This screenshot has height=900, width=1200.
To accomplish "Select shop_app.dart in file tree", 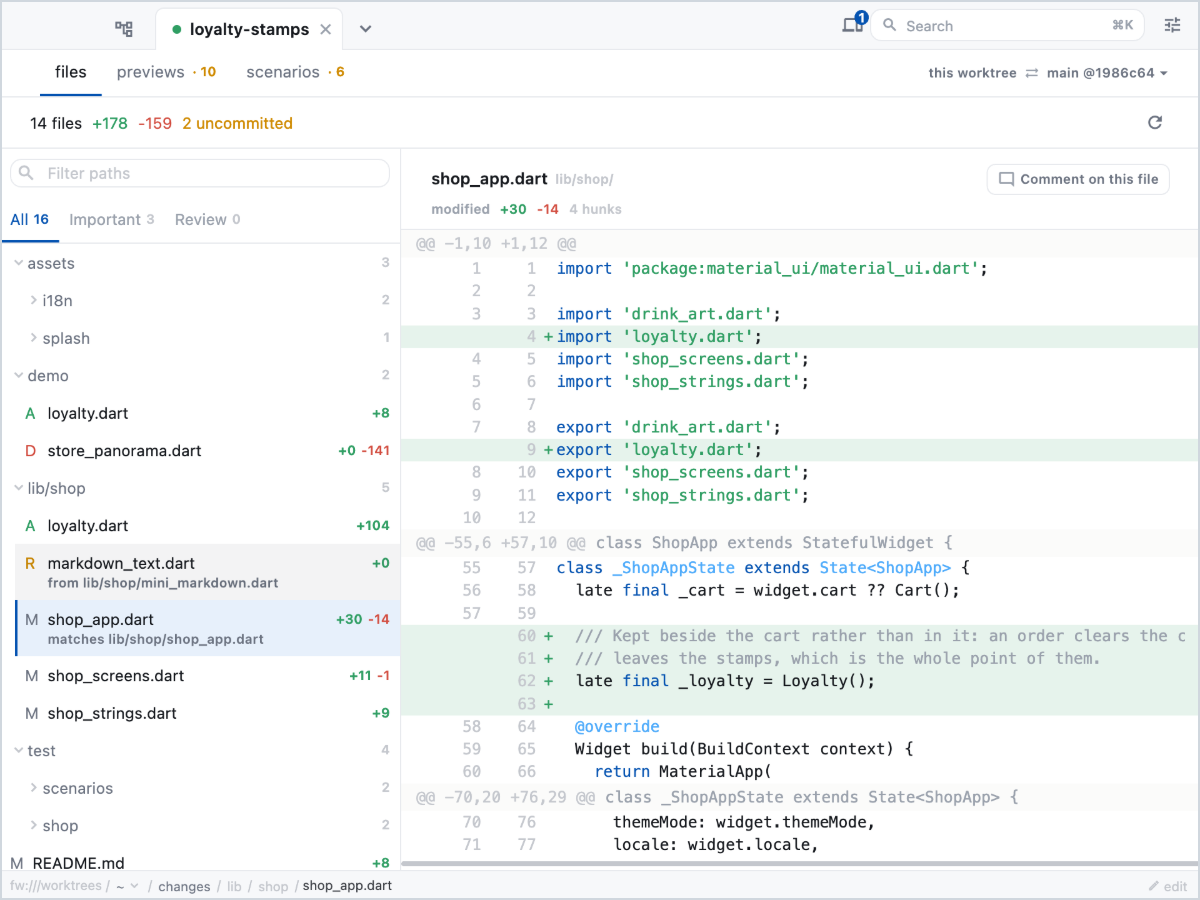I will (207, 628).
